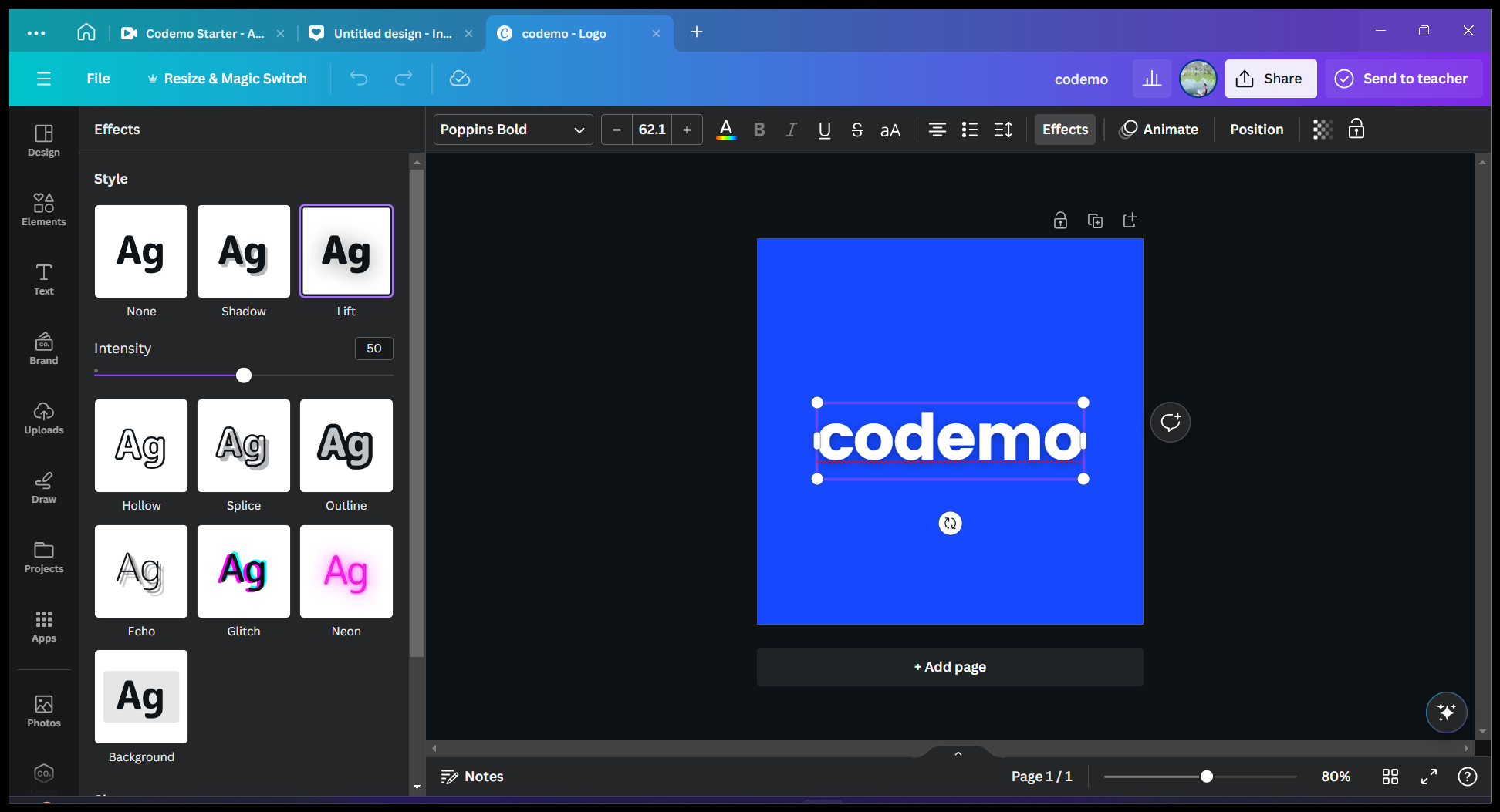Viewport: 1500px width, 812px height.
Task: Open a new tab with plus
Action: coord(697,32)
